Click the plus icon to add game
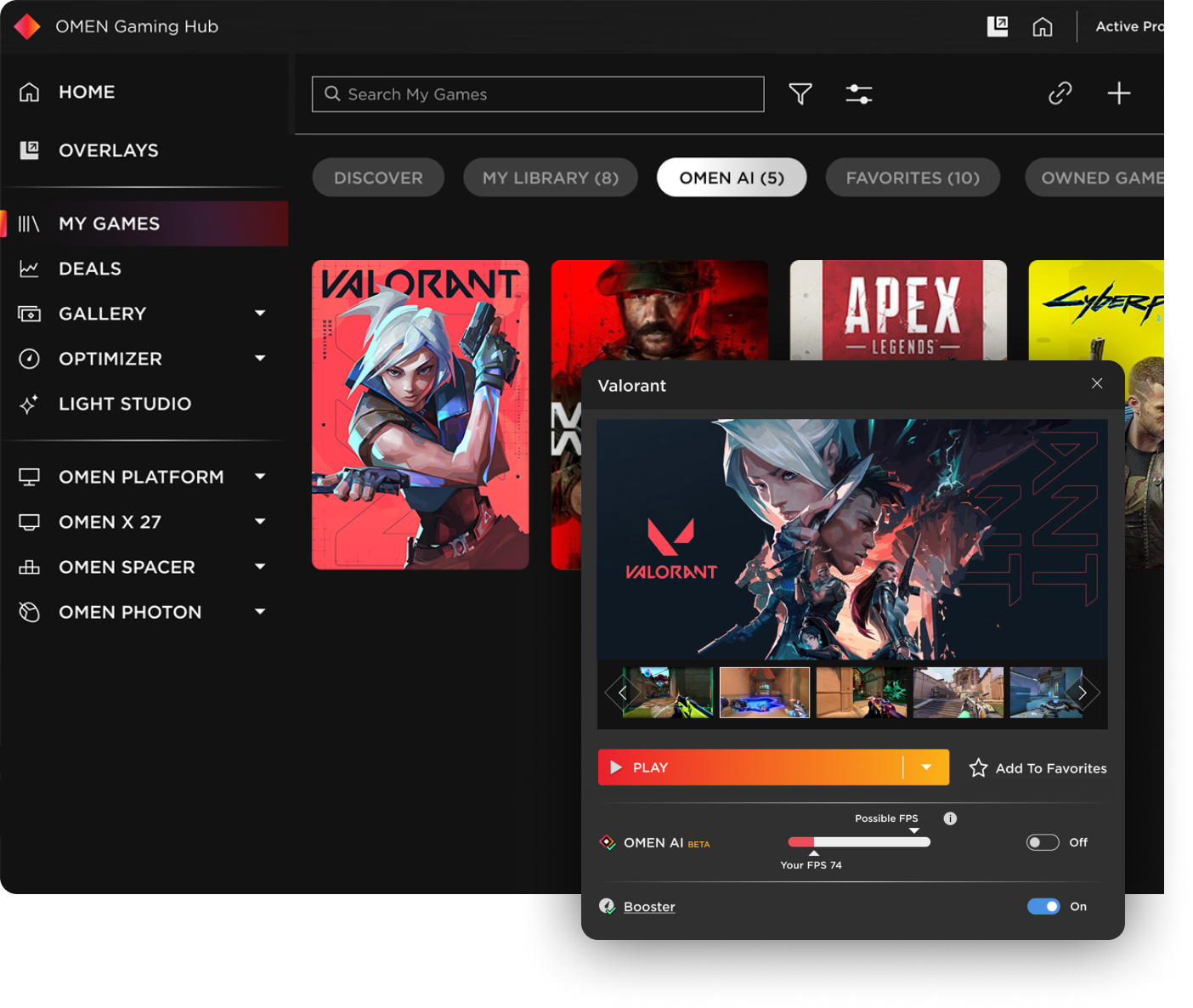Image resolution: width=1193 pixels, height=1008 pixels. (x=1118, y=93)
